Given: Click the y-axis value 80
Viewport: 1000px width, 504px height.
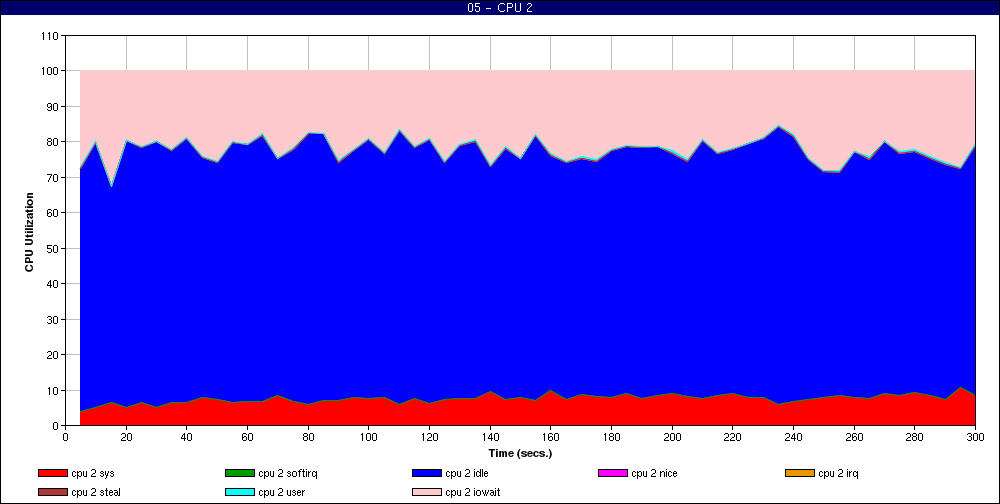Looking at the screenshot, I should (x=52, y=142).
